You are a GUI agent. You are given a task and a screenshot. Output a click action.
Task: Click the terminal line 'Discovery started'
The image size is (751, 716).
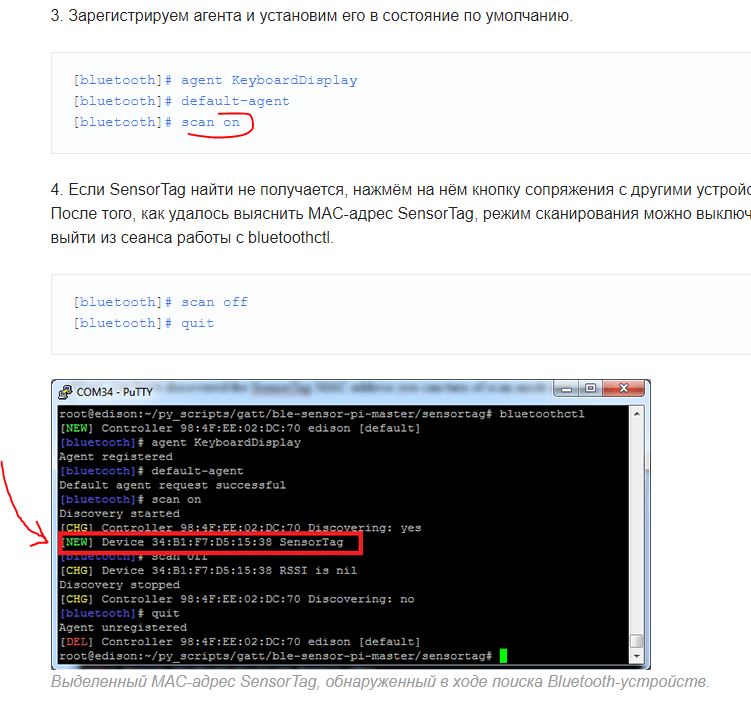click(119, 513)
